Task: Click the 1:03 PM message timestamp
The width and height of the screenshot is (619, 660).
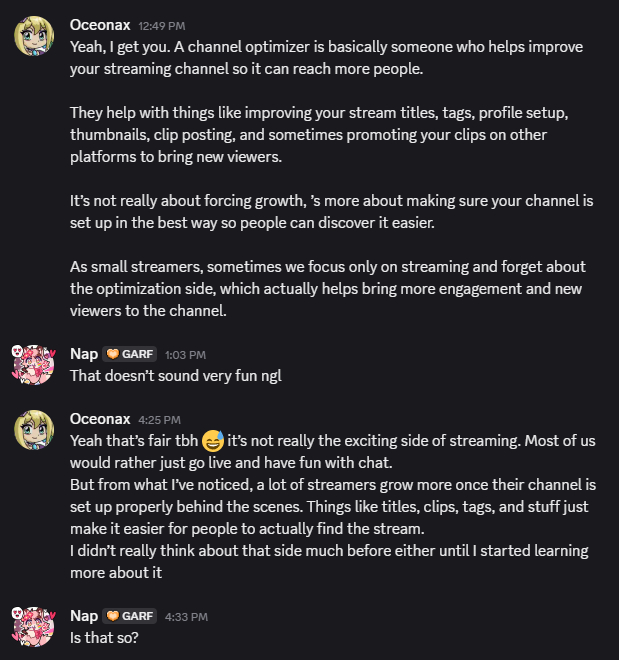Action: [x=185, y=355]
